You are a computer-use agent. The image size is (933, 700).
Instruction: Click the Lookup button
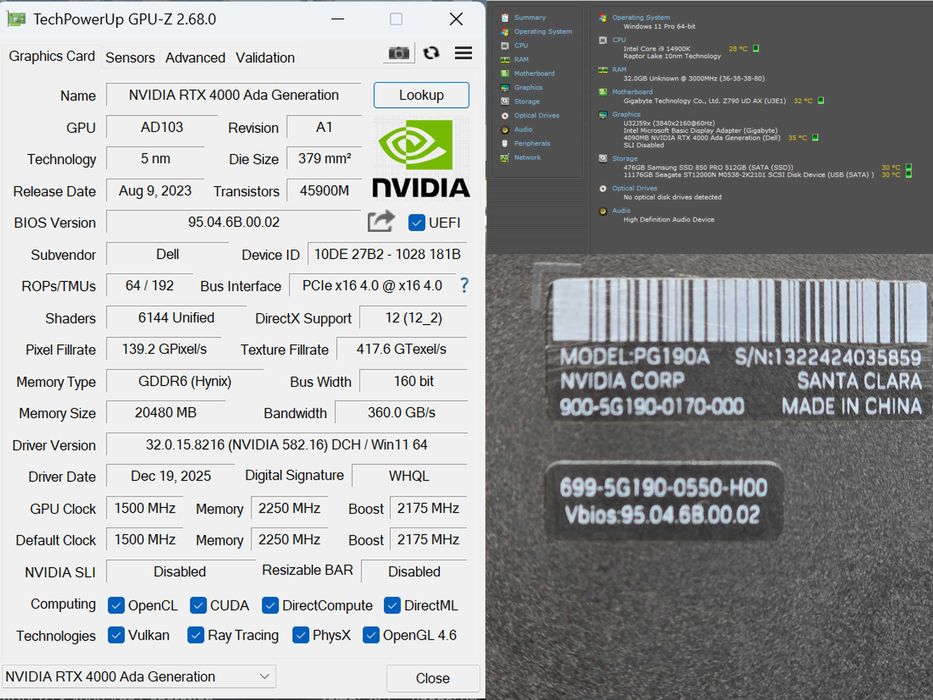pos(421,95)
